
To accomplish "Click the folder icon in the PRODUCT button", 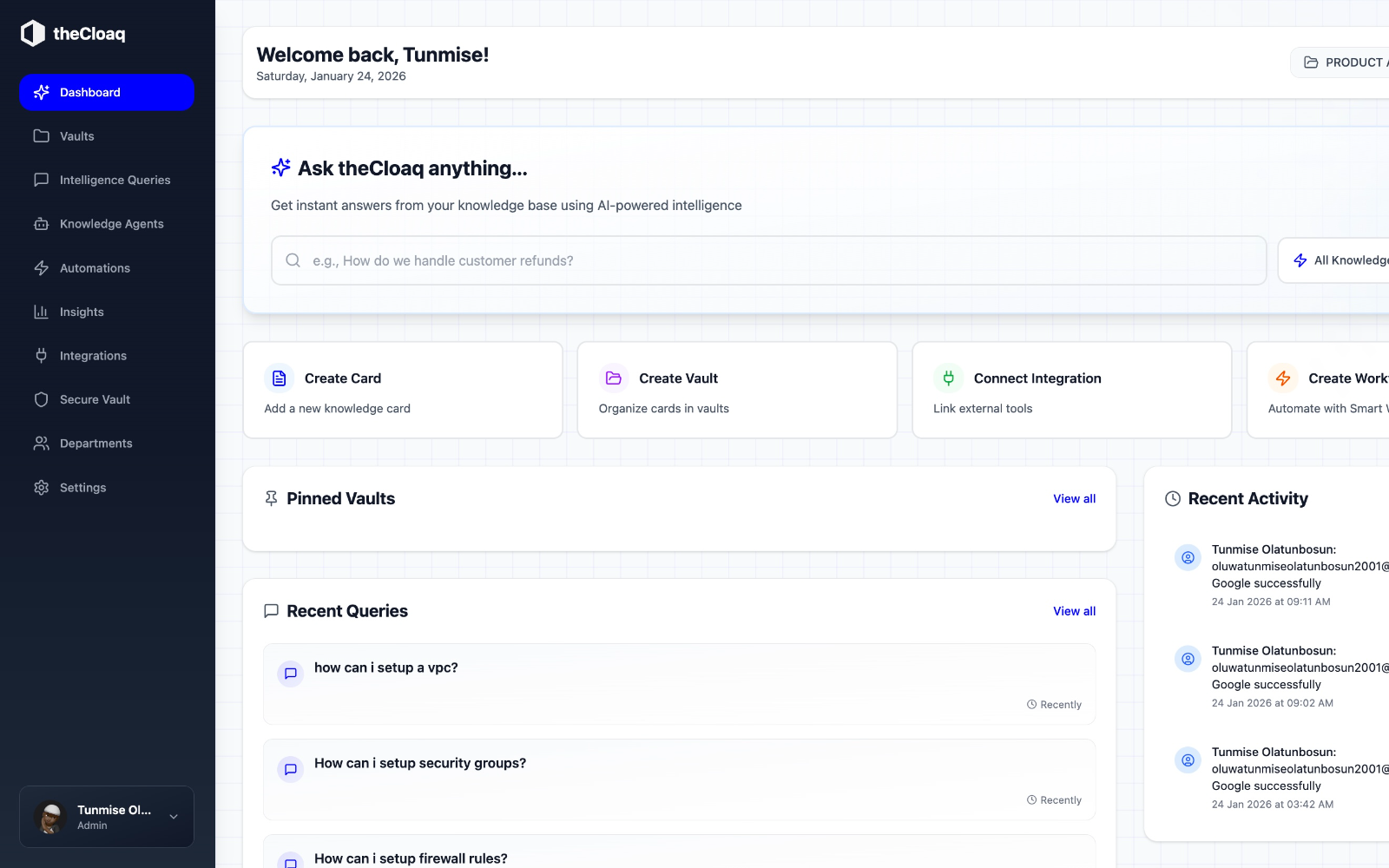I will point(1311,62).
